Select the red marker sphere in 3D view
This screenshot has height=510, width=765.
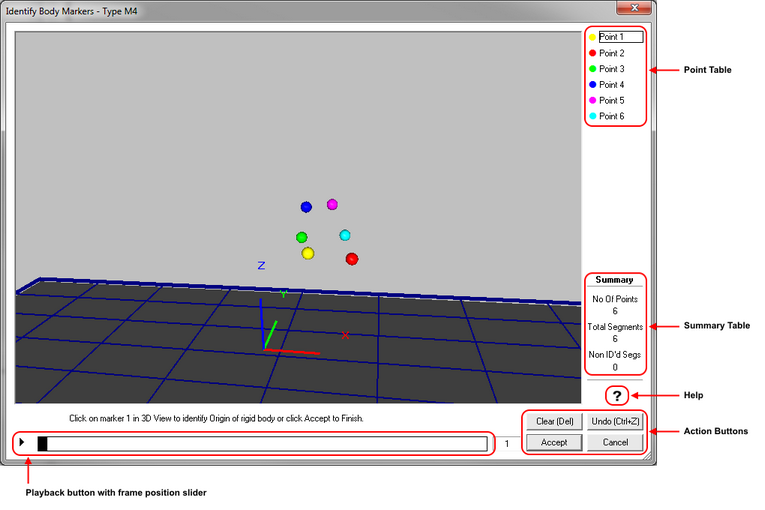352,259
